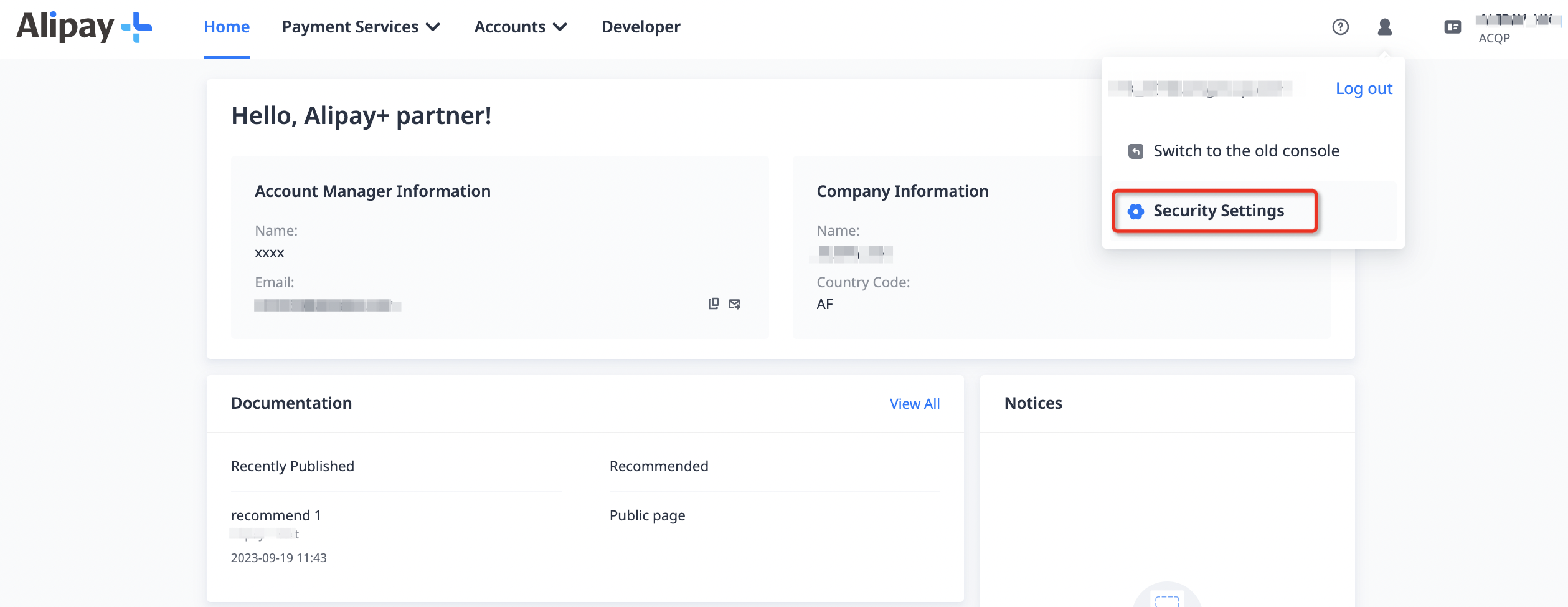Select Security Settings from the menu
This screenshot has width=1568, height=607.
(x=1219, y=211)
